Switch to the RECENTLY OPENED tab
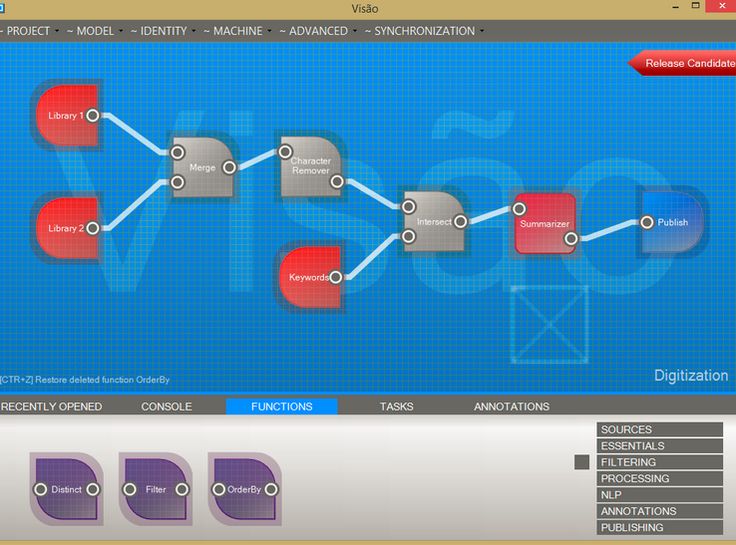The height and width of the screenshot is (545, 736). tap(51, 407)
